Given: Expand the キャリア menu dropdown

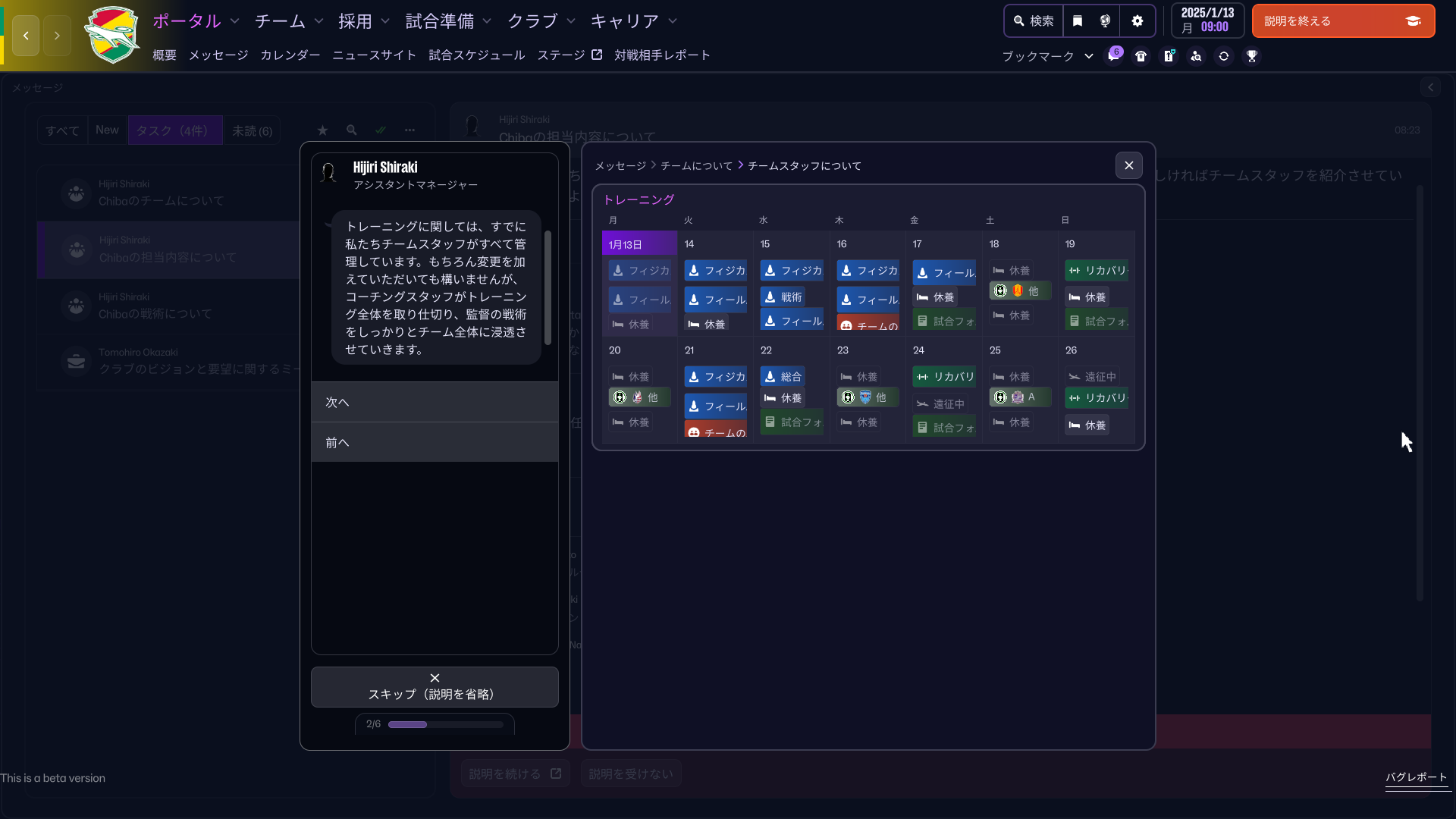Looking at the screenshot, I should [673, 21].
